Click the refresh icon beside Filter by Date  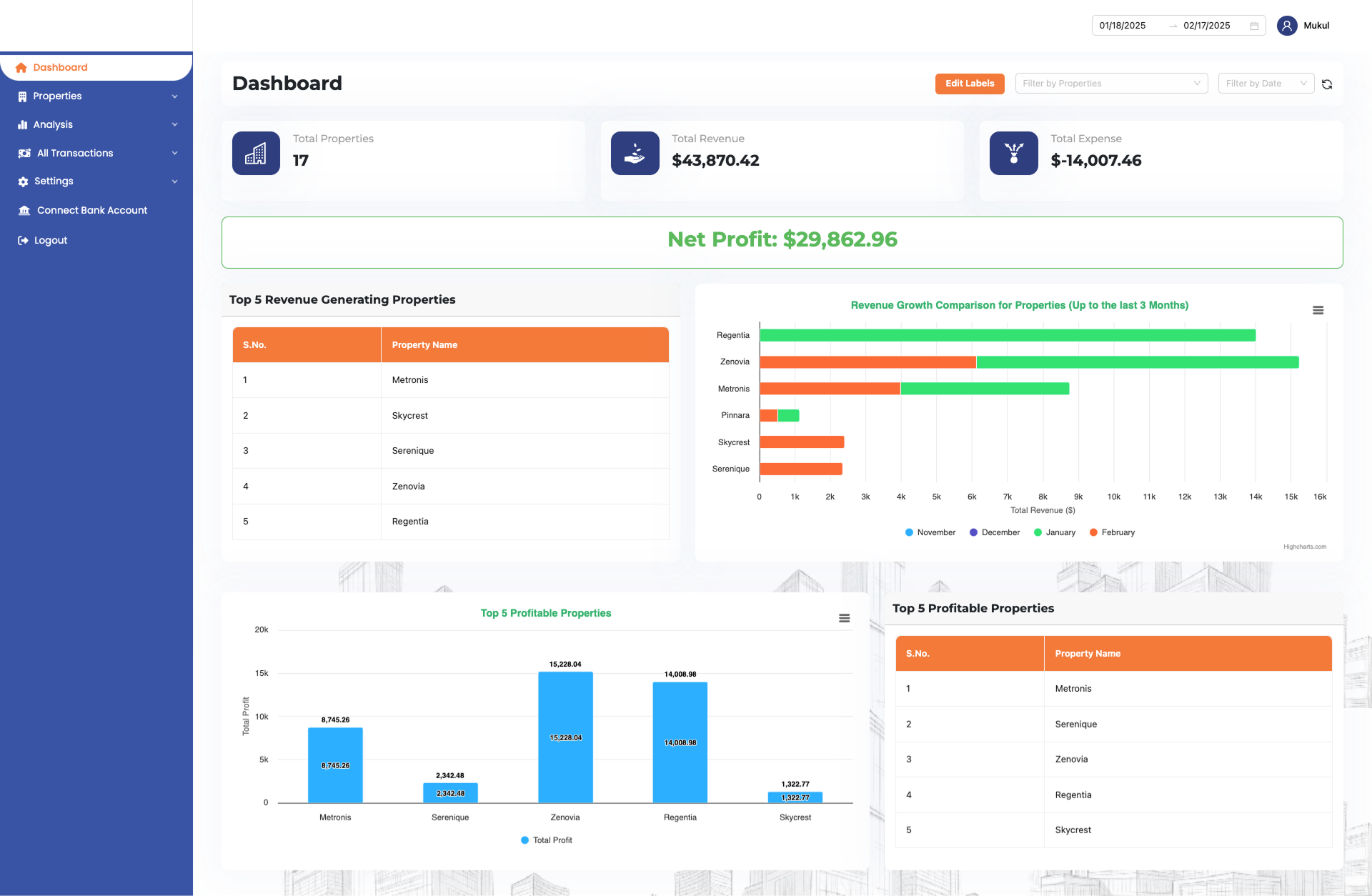1327,84
